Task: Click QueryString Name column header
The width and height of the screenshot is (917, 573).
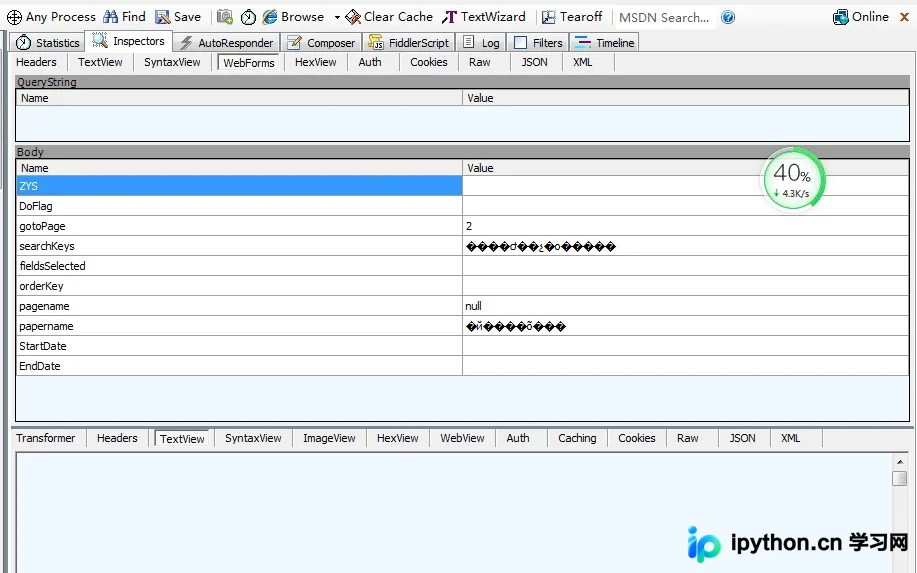Action: [239, 98]
